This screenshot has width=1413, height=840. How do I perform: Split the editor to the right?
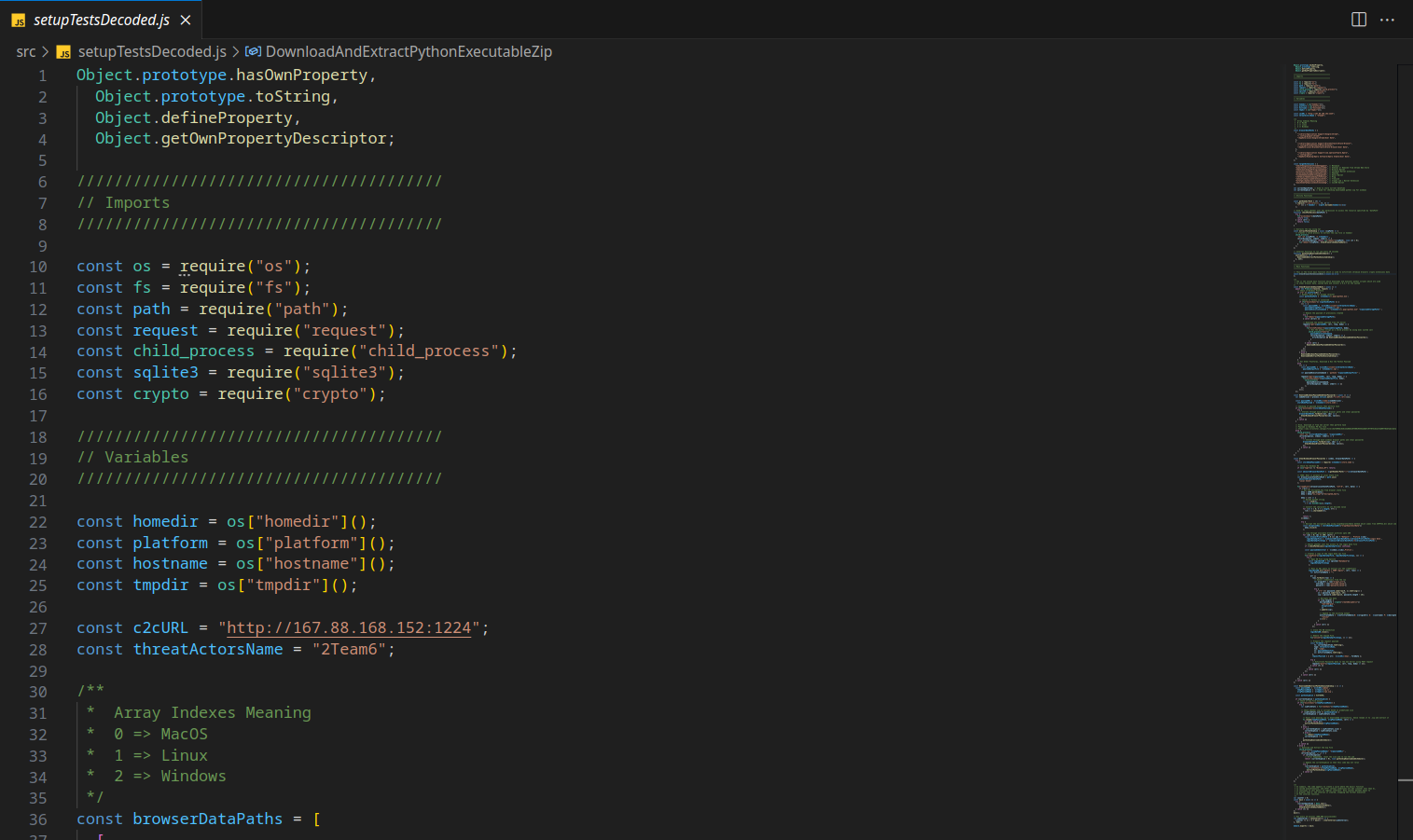click(1359, 20)
